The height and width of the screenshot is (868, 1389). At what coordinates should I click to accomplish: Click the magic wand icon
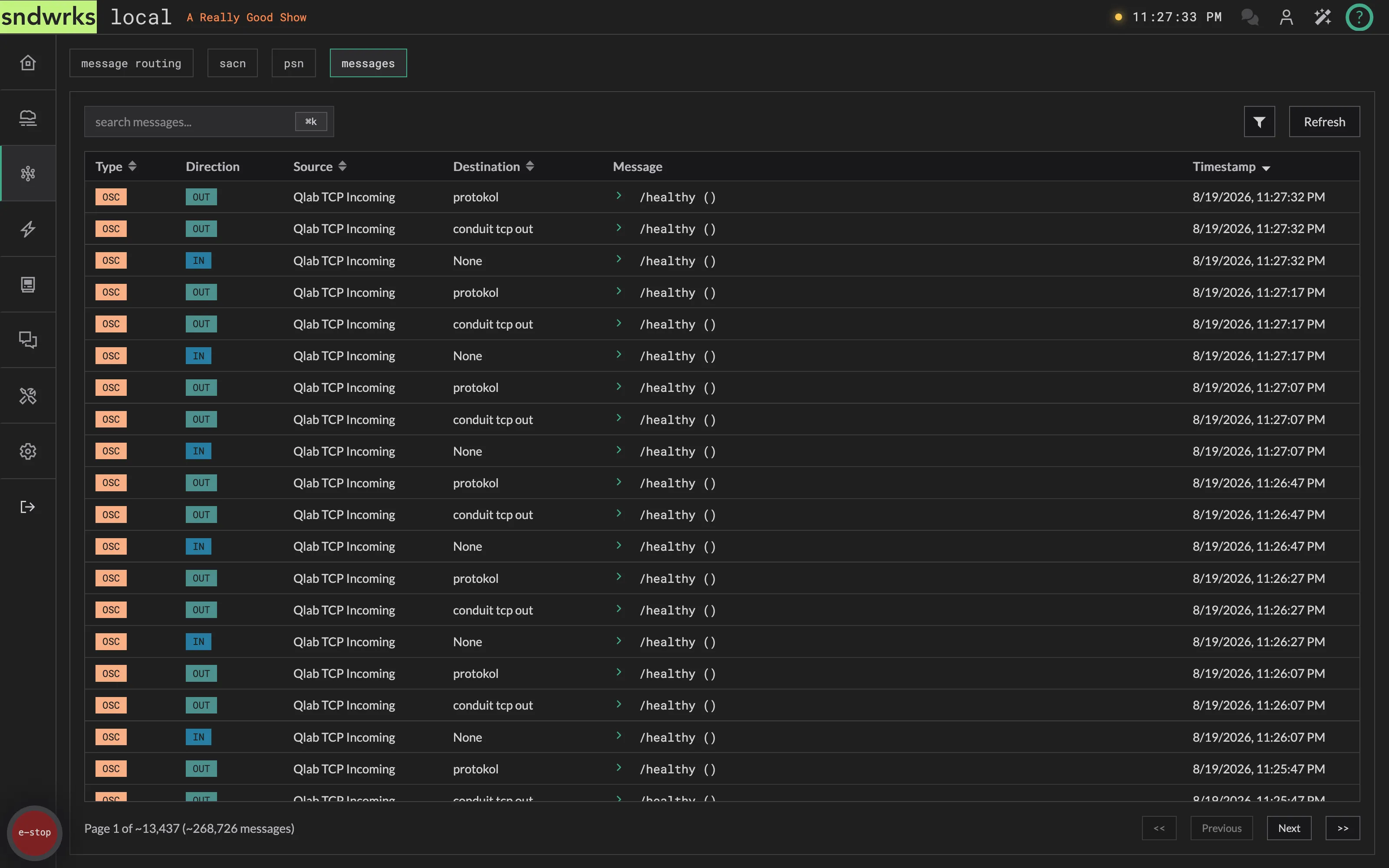click(x=1323, y=17)
